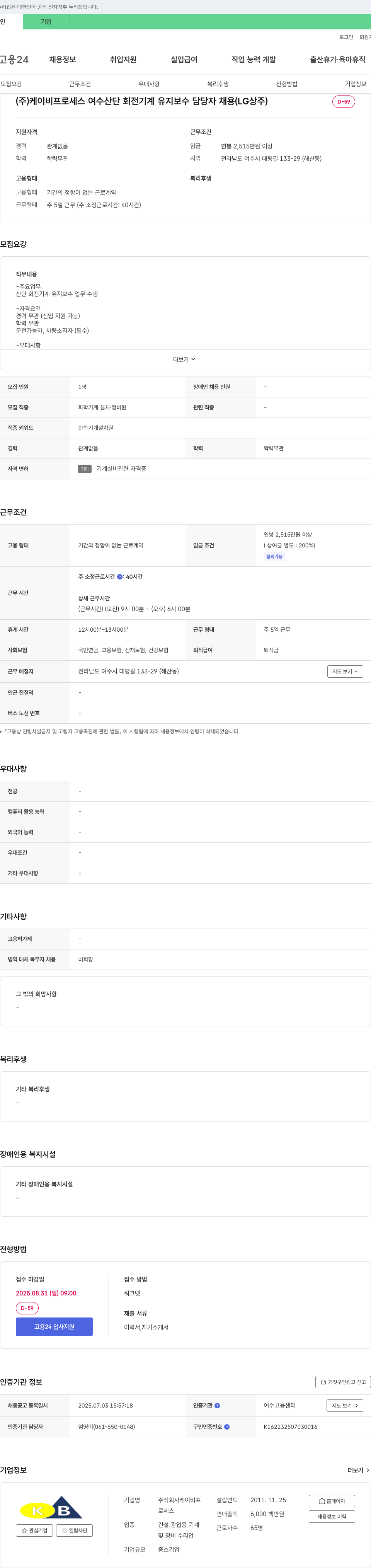The height and width of the screenshot is (1568, 371).
Task: Open 취업지원 menu
Action: pos(123,60)
